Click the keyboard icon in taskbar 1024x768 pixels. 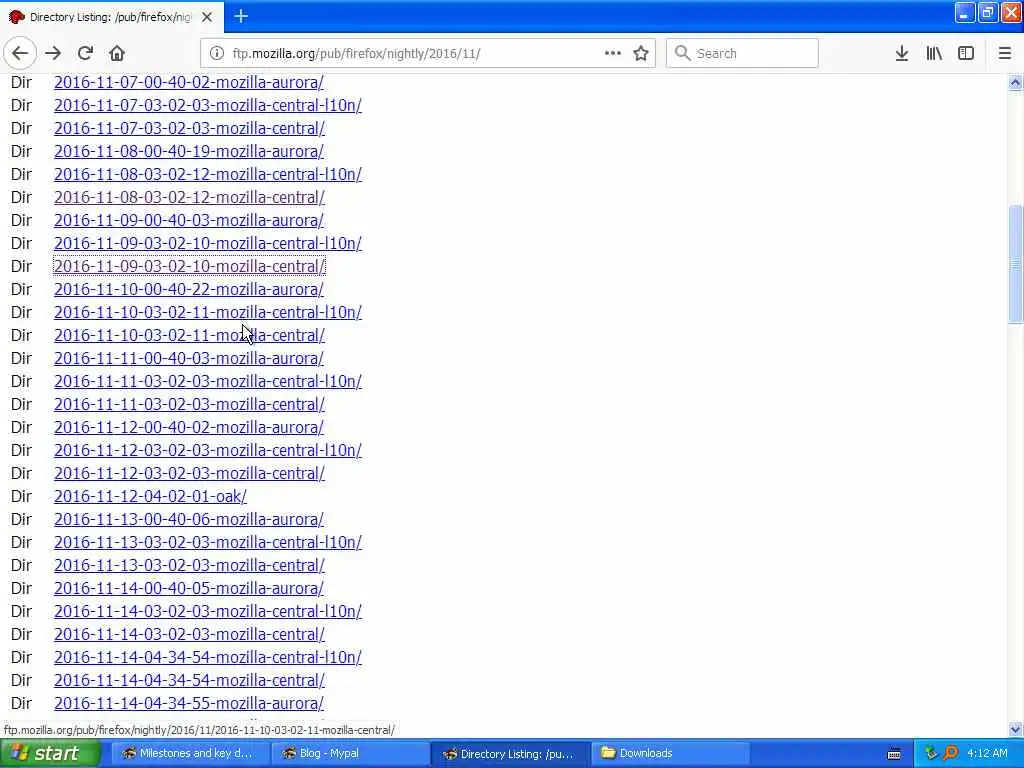tap(894, 754)
